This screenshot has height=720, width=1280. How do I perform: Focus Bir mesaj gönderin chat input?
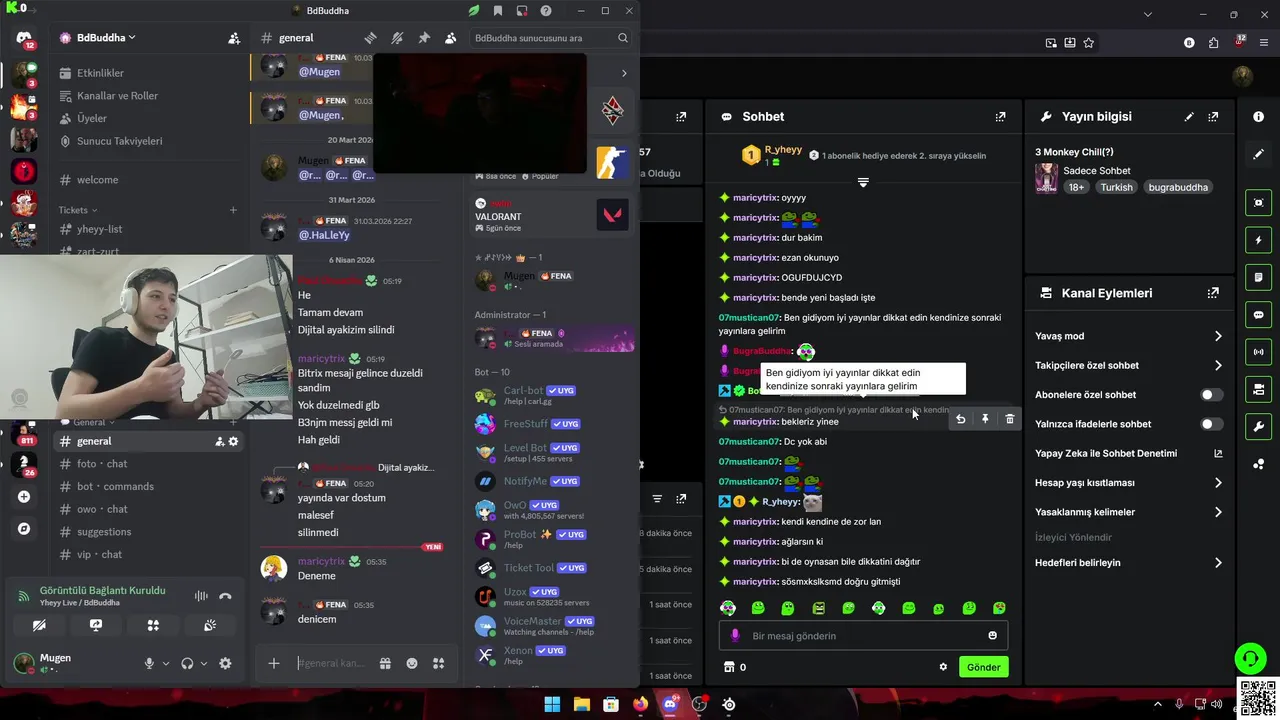(x=863, y=636)
